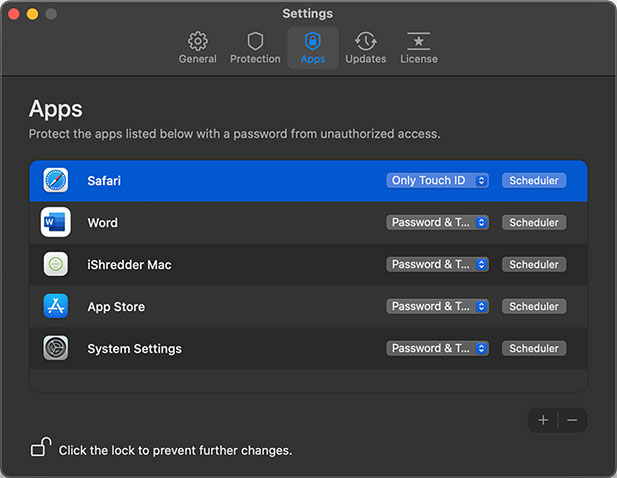Open Safari's Only Touch ID dropdown
Image resolution: width=617 pixels, height=478 pixels.
(437, 181)
